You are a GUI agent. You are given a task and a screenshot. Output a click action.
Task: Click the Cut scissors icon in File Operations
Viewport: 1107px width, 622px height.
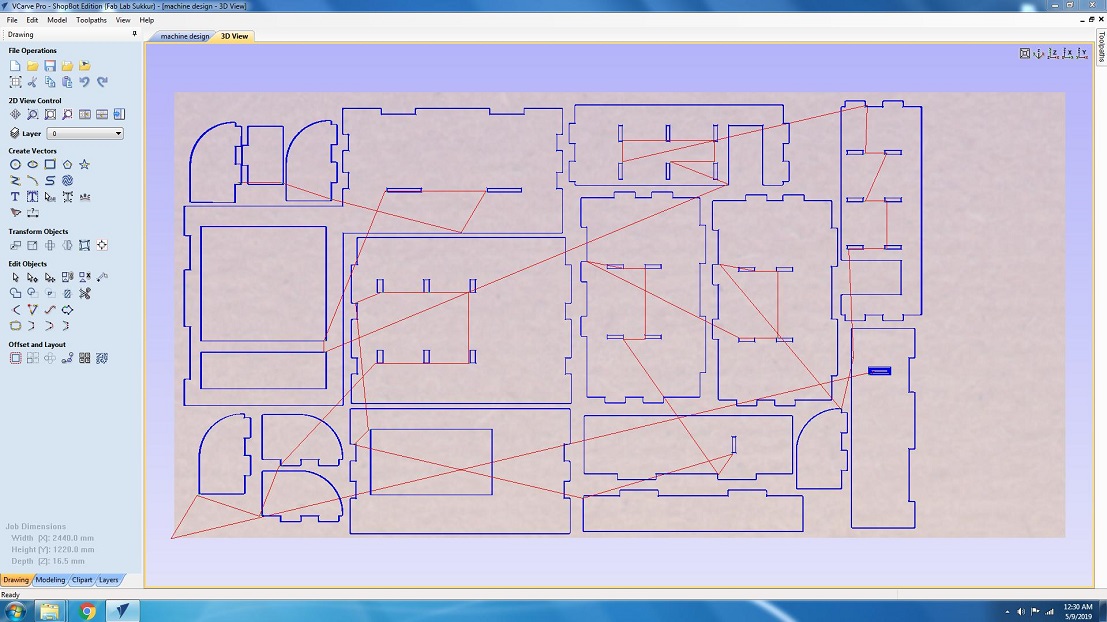click(x=32, y=82)
